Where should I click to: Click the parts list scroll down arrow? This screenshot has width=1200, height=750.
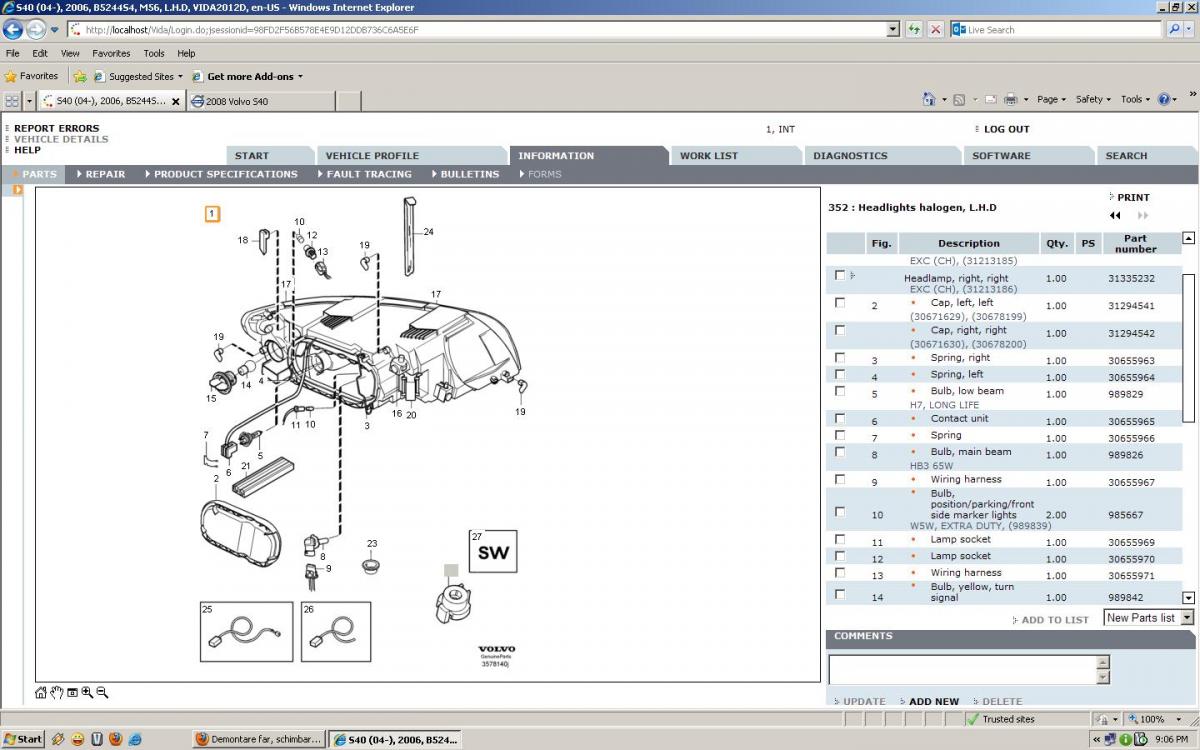click(x=1188, y=598)
